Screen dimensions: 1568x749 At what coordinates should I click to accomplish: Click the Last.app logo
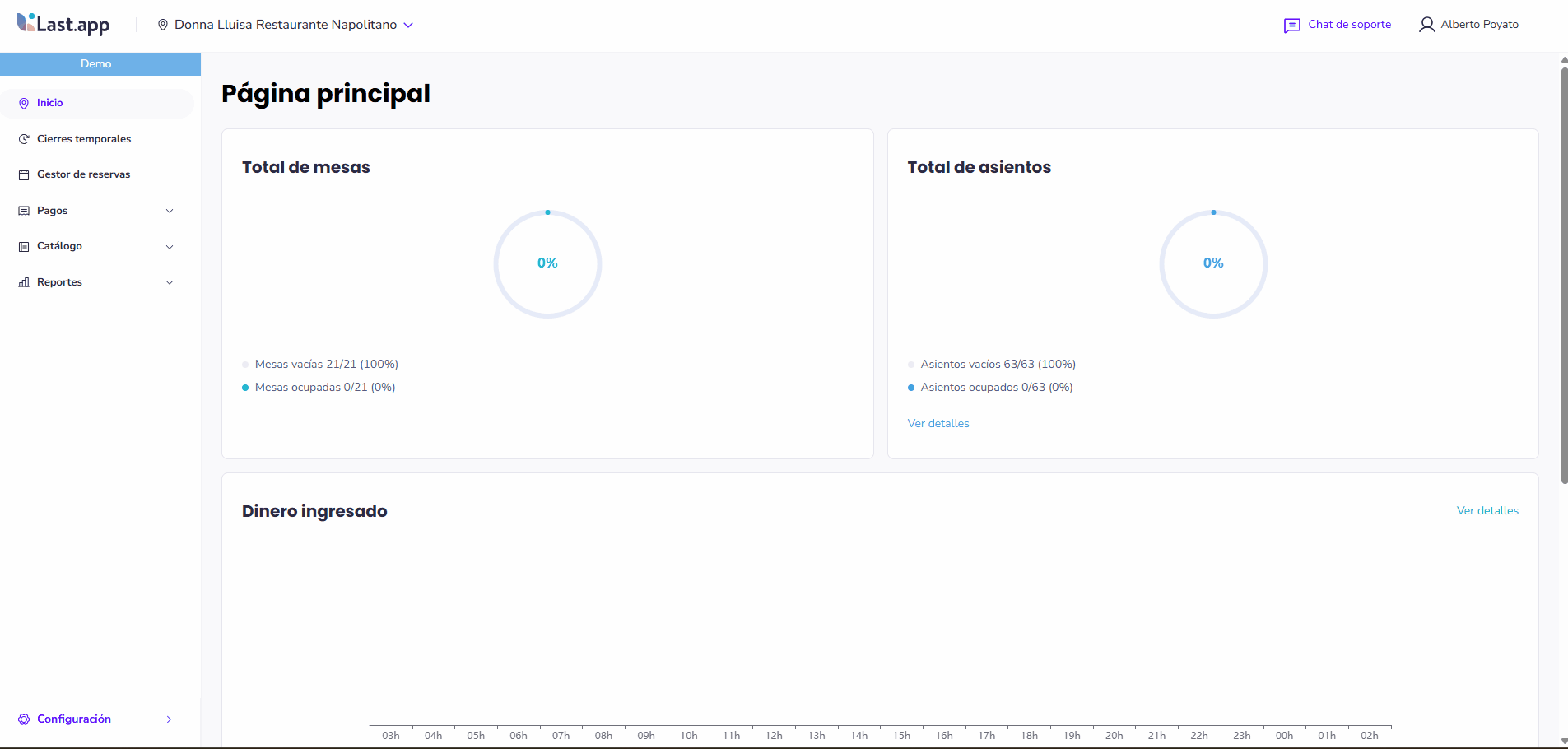(x=63, y=24)
